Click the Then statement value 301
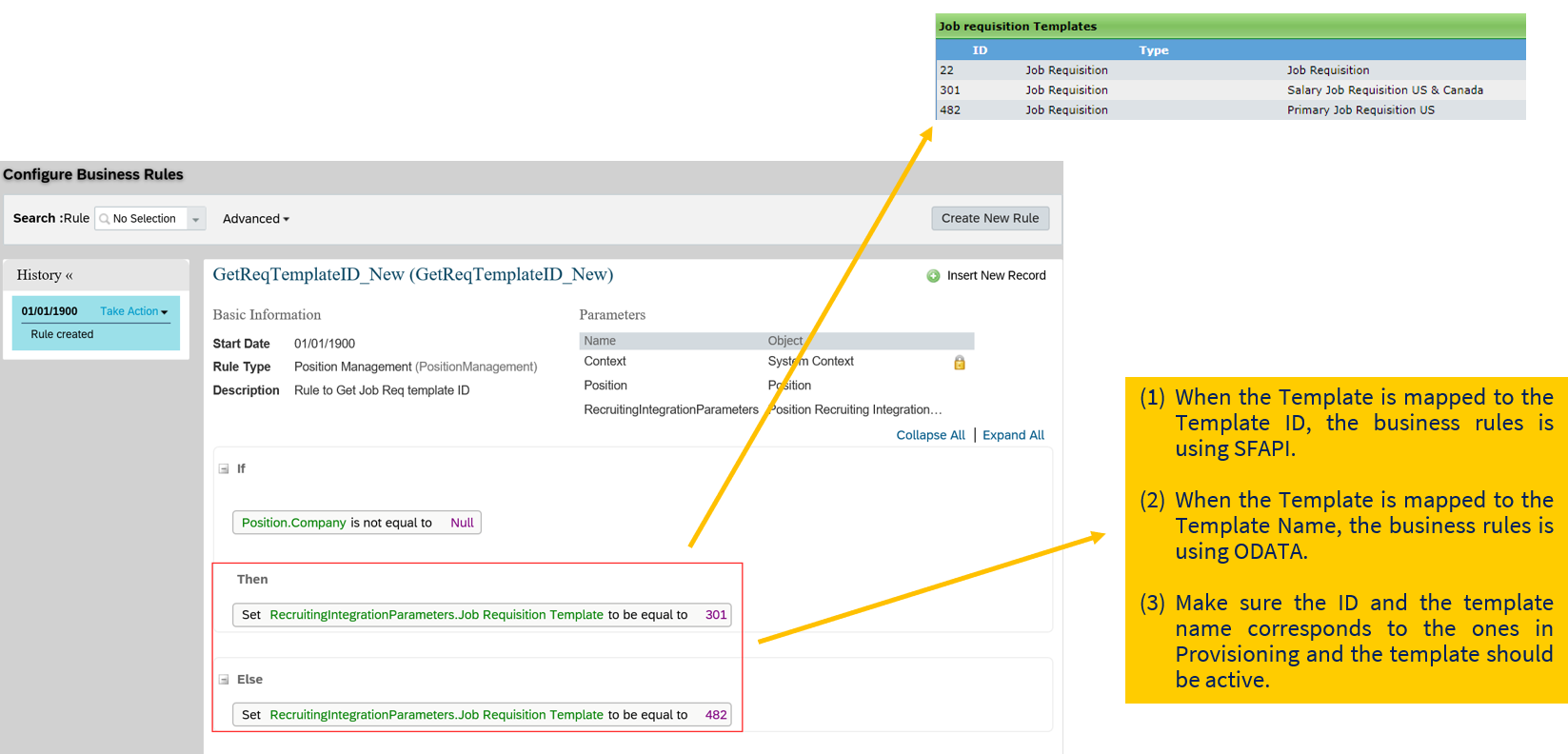 (716, 615)
